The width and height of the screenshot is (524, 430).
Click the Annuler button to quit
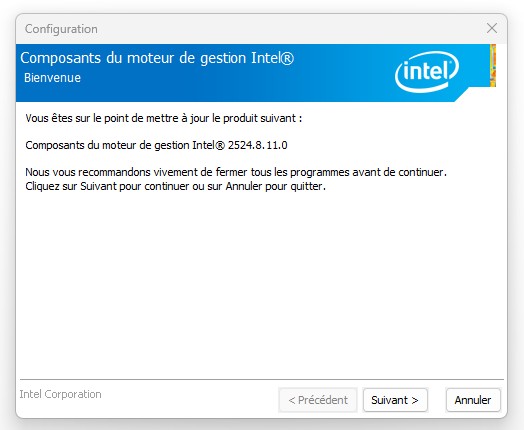click(473, 400)
